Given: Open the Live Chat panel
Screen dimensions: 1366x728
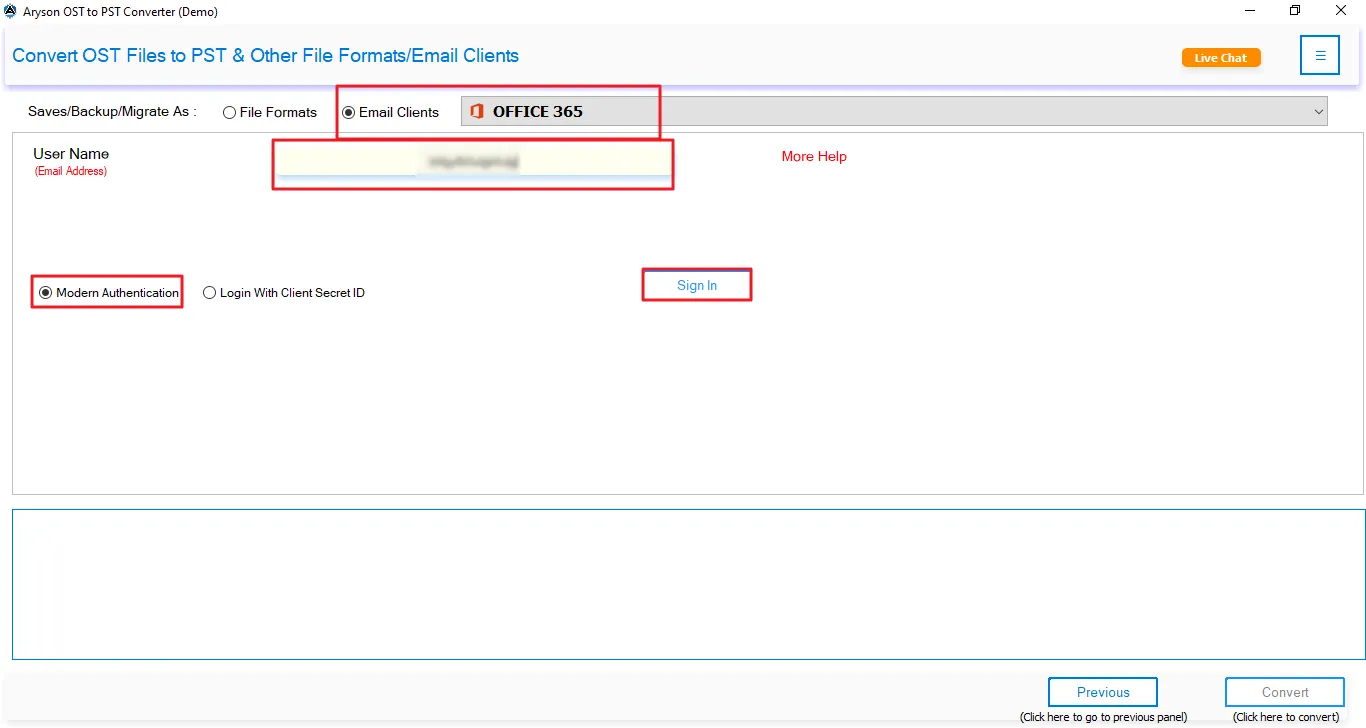Looking at the screenshot, I should (1220, 57).
